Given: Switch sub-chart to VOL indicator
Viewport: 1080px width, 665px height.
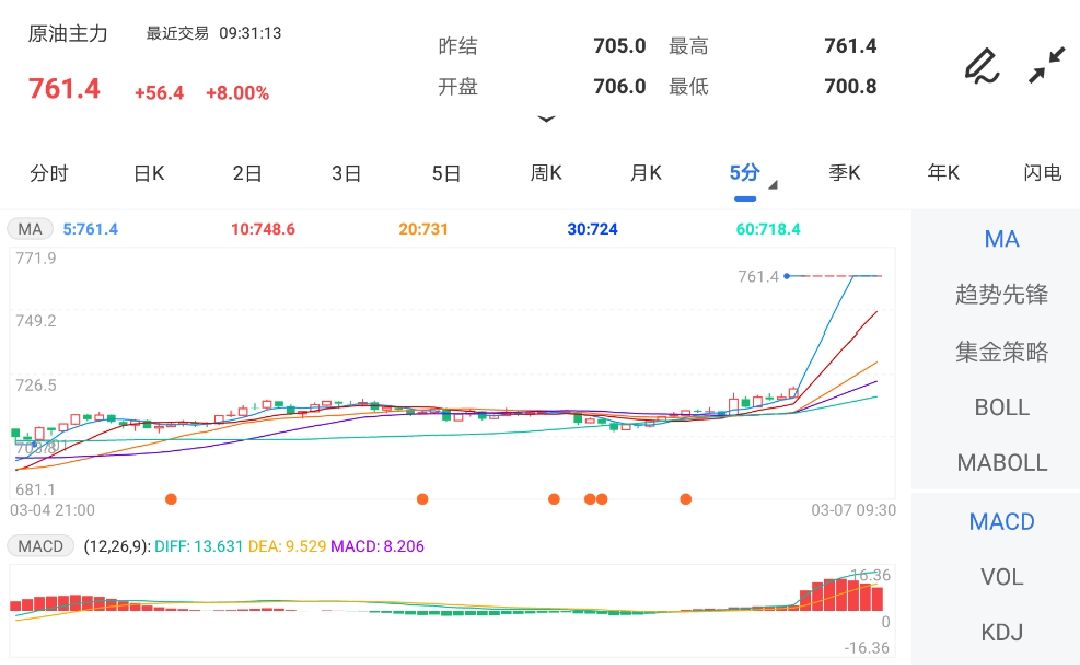Looking at the screenshot, I should pos(1001,577).
